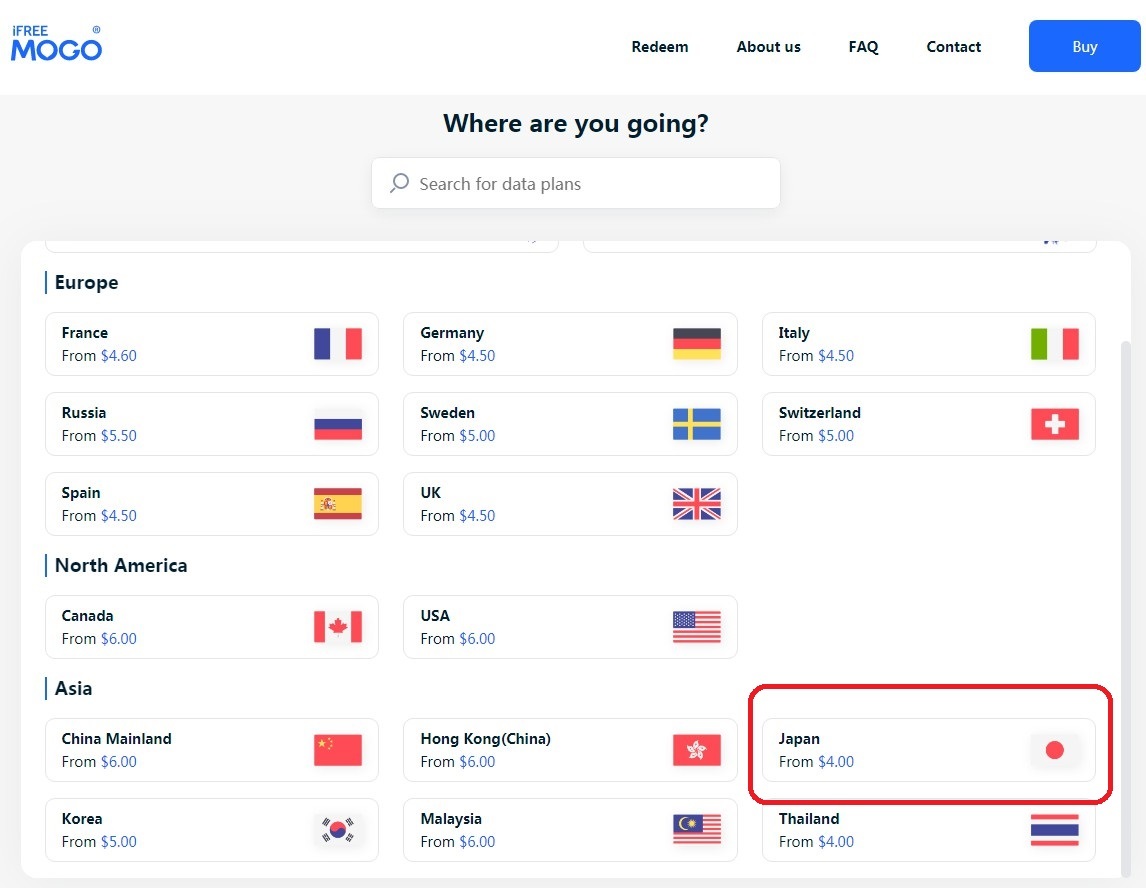Click the France flag icon
The image size is (1146, 888).
tap(337, 344)
